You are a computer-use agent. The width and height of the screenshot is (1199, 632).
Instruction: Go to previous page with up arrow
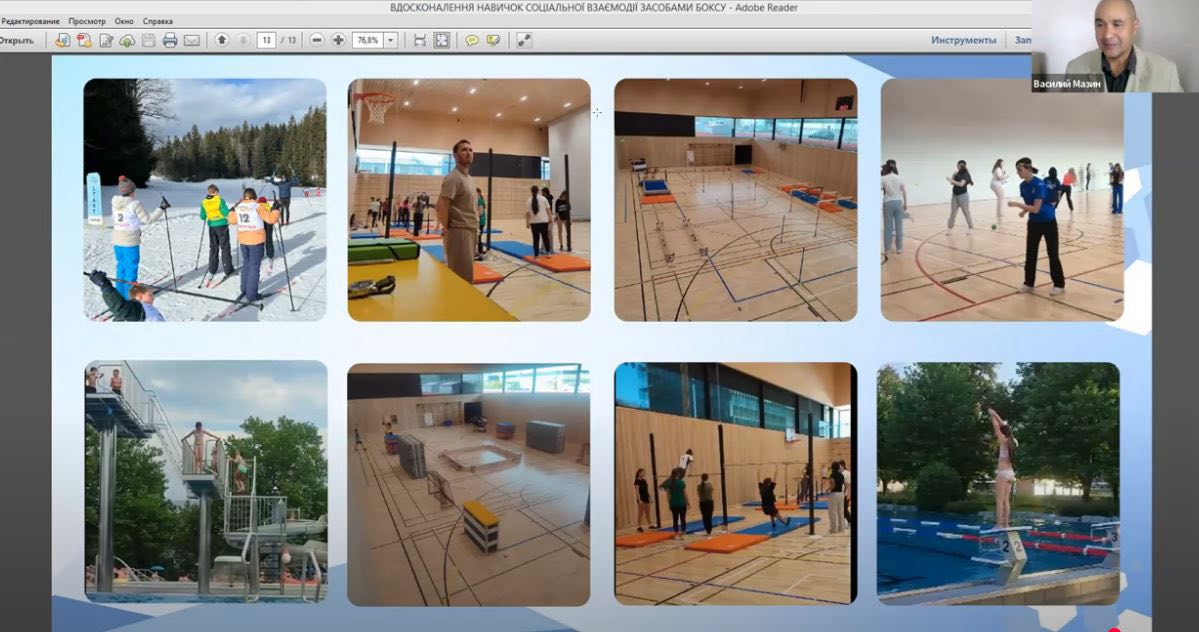(221, 40)
